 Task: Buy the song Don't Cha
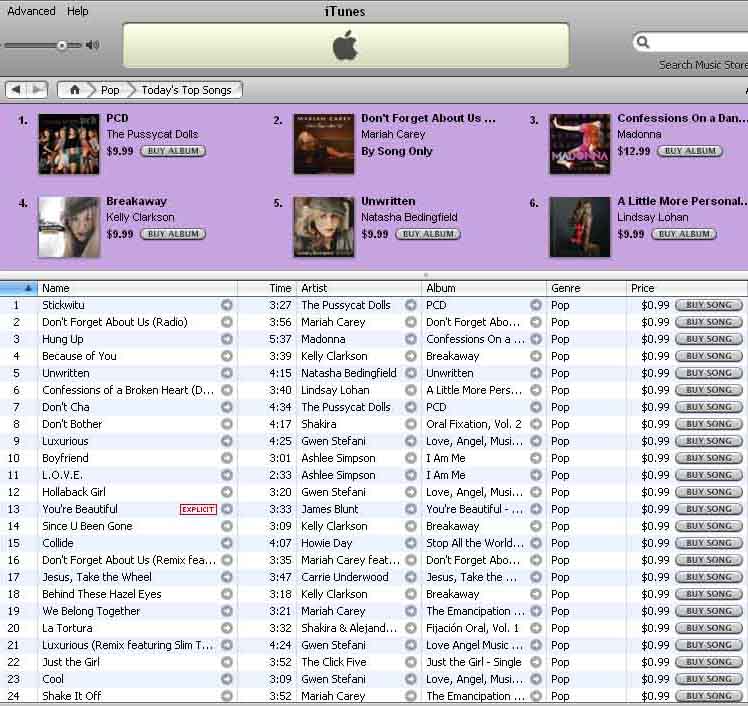[709, 407]
